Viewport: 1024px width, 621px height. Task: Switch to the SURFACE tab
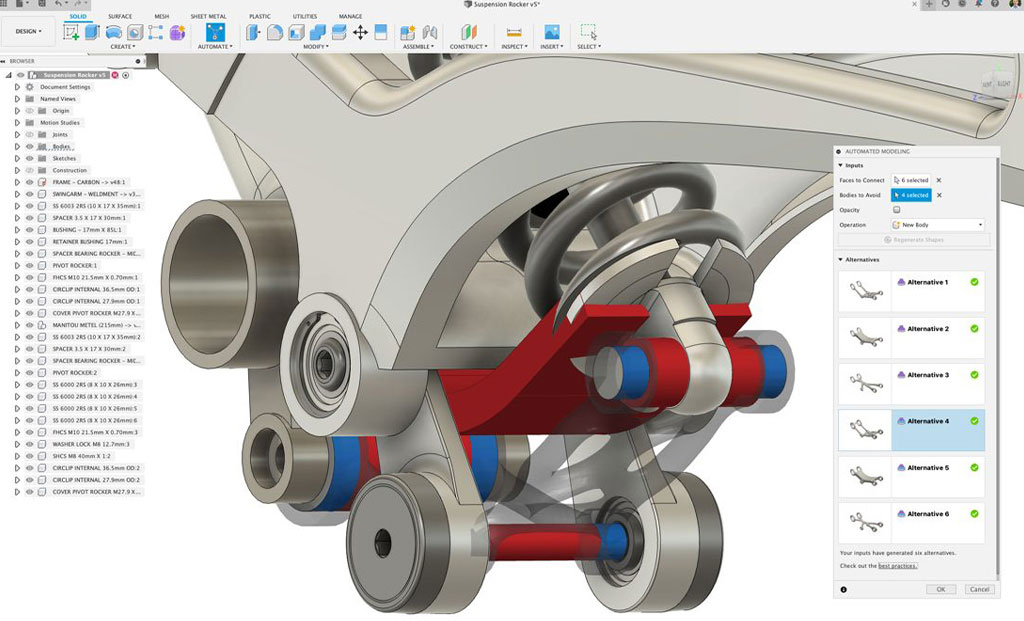click(119, 16)
